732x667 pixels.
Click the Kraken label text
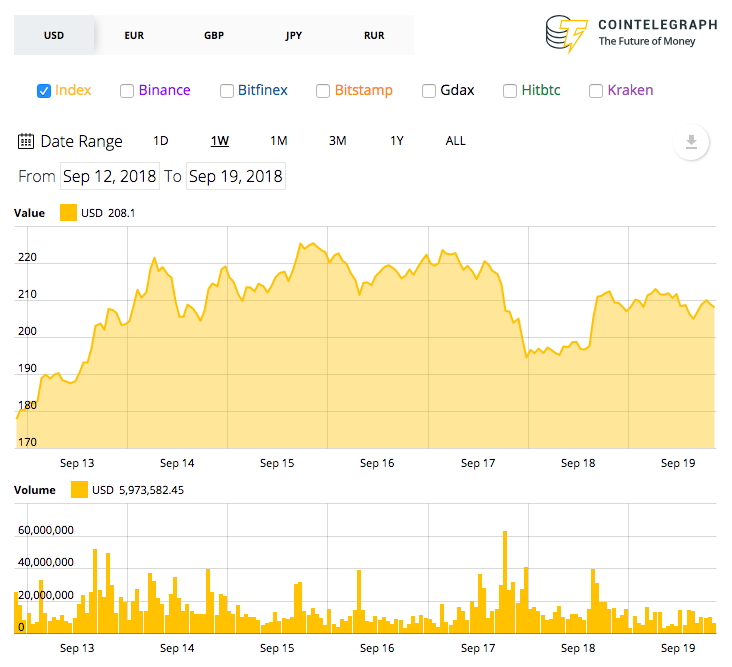630,90
